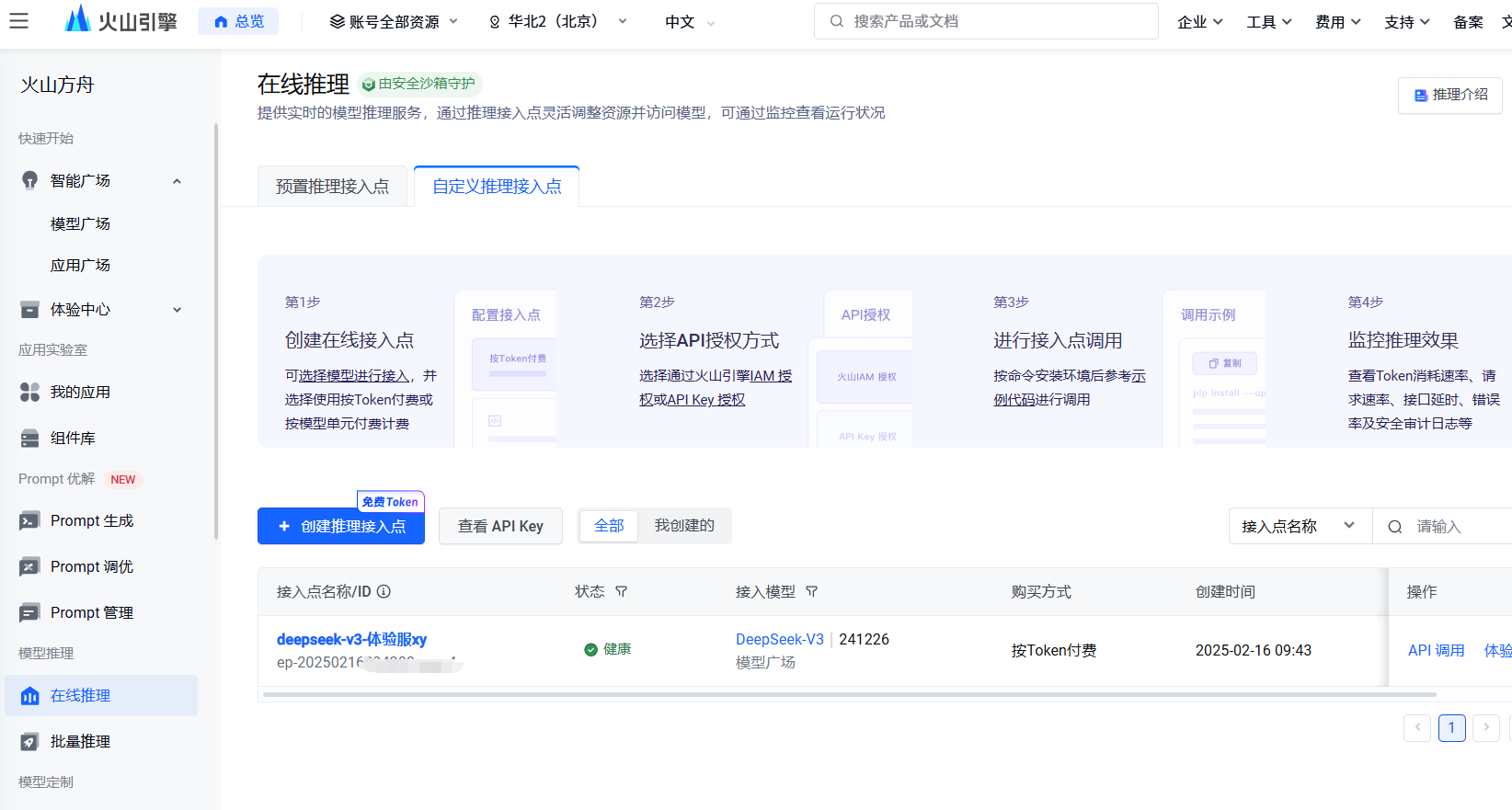Open the 企业 menu
1512x810 pixels.
click(1199, 21)
